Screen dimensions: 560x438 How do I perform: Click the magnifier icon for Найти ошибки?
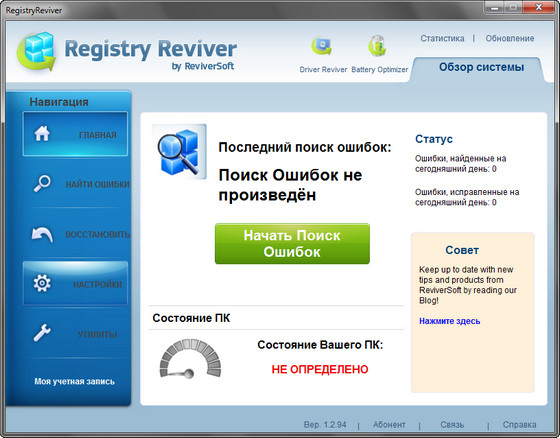(42, 184)
